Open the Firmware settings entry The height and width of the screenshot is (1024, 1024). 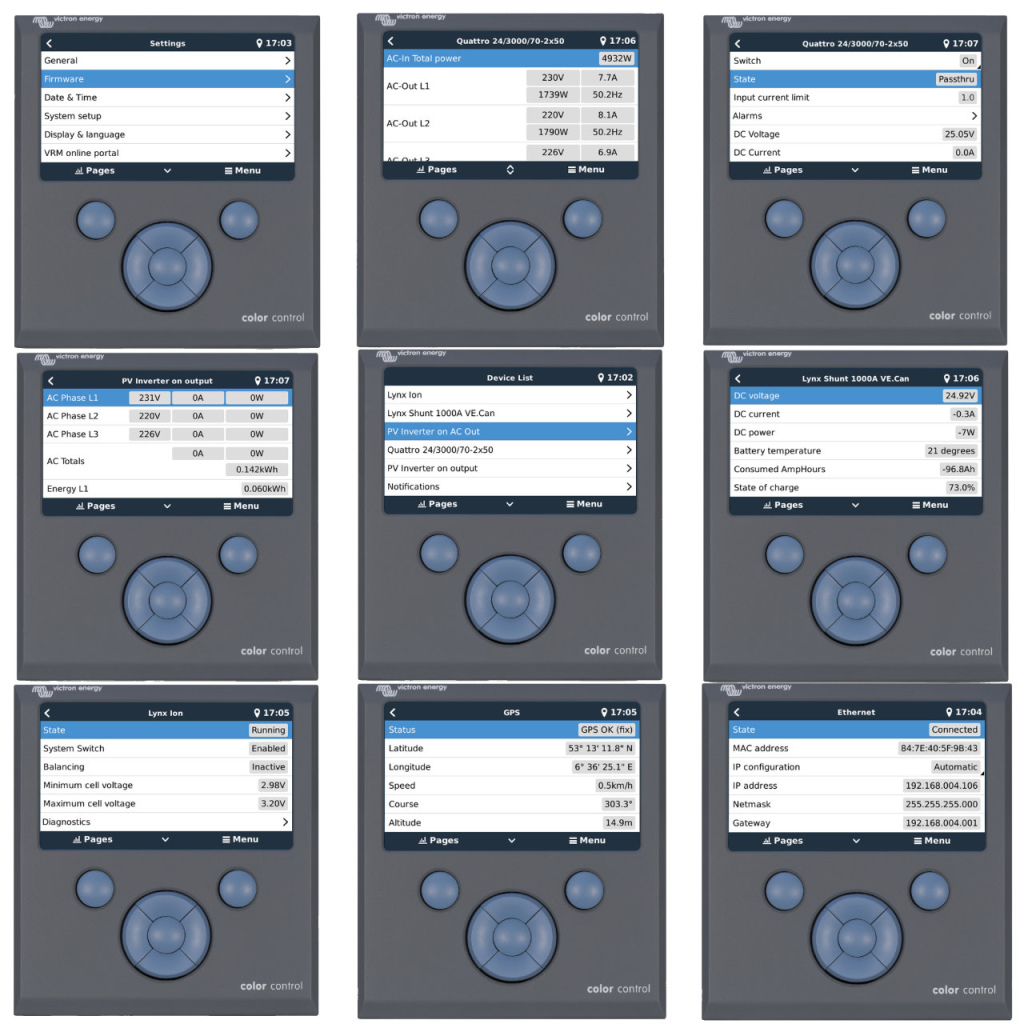[167, 78]
